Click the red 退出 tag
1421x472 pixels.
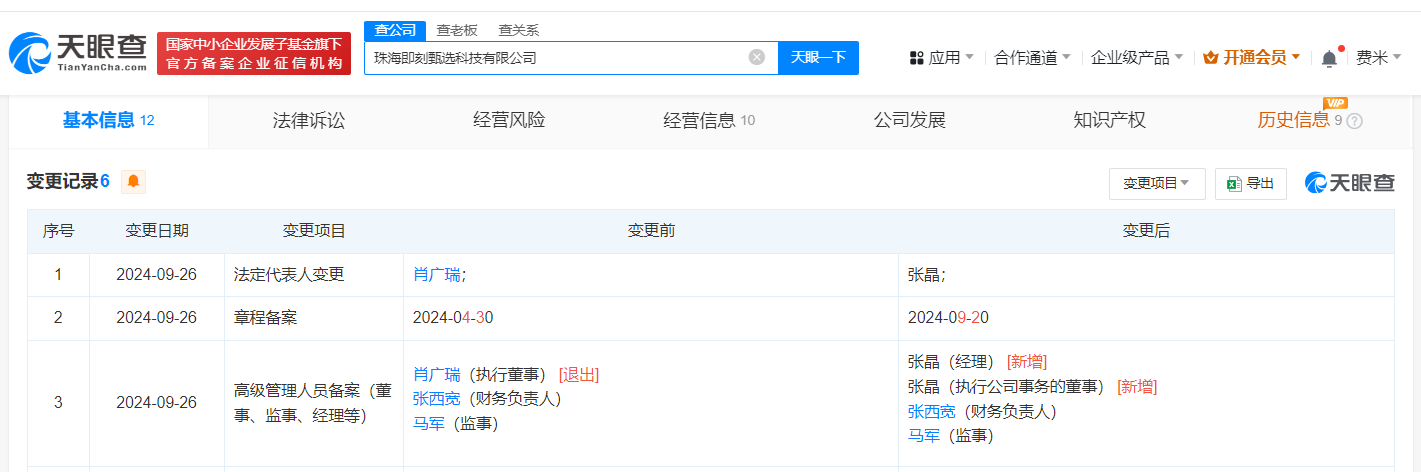pos(579,375)
